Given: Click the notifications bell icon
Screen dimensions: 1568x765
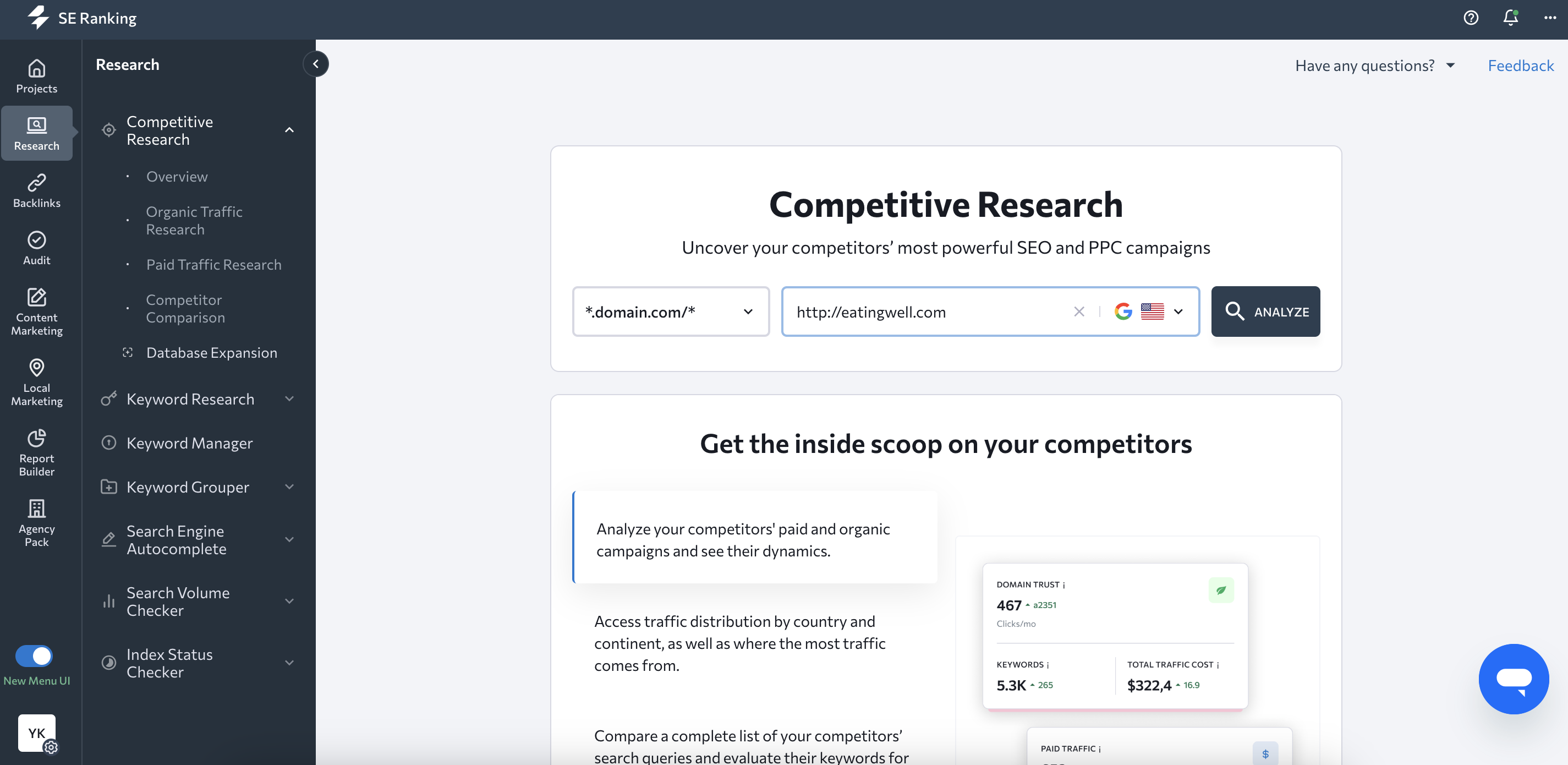Looking at the screenshot, I should [1510, 18].
